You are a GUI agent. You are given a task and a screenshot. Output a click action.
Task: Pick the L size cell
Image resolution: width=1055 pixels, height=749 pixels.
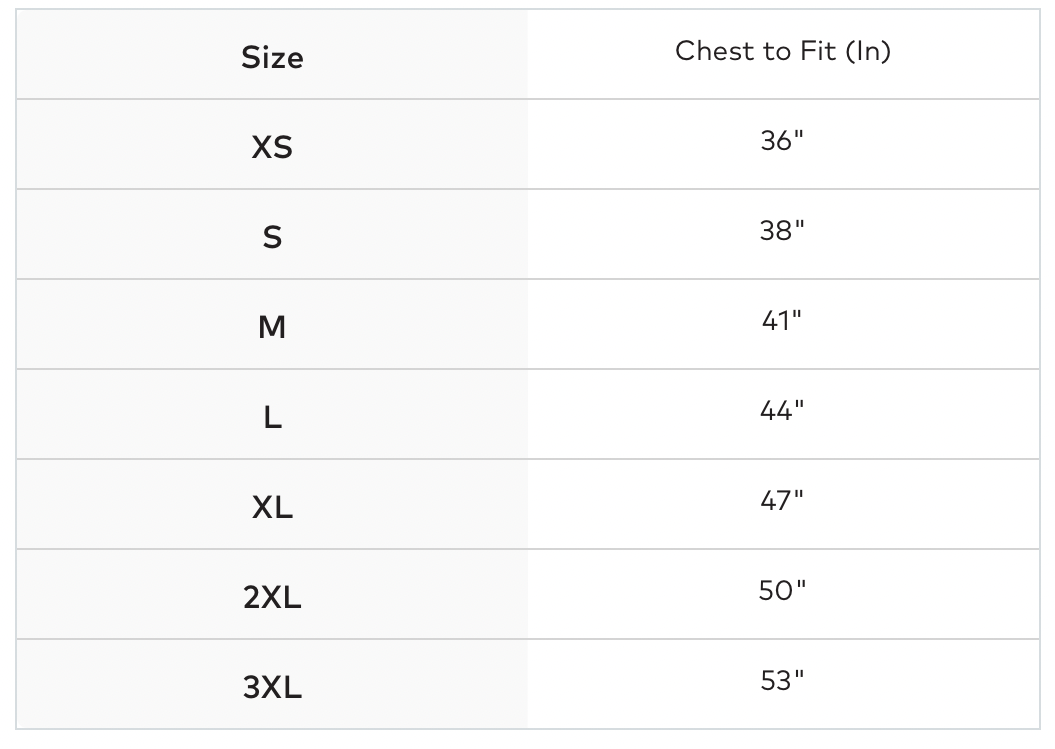tap(272, 418)
